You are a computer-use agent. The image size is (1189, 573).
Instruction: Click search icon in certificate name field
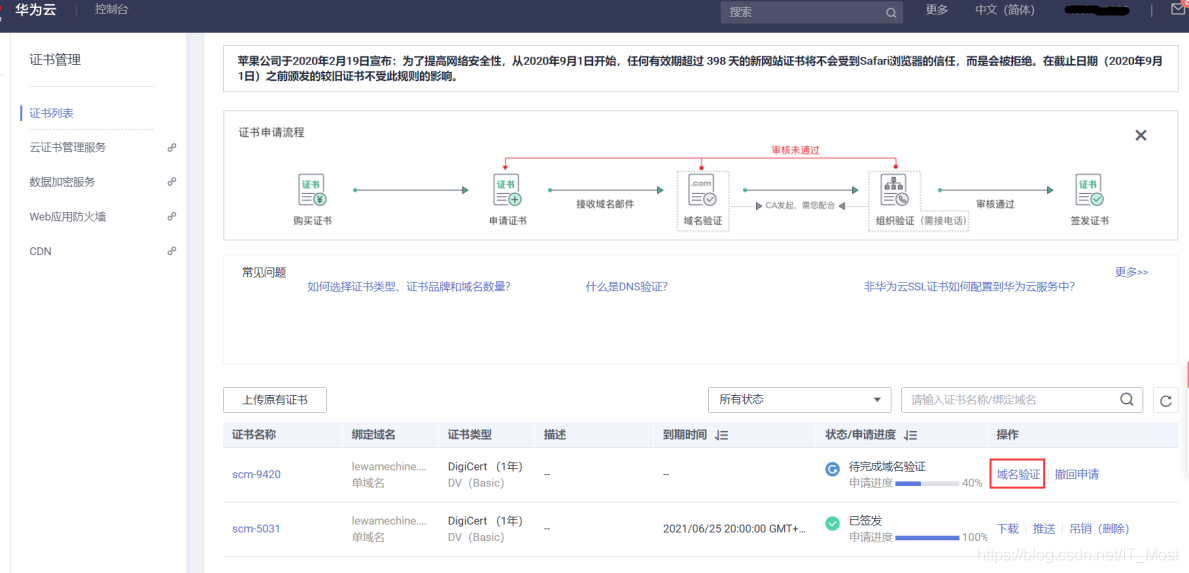click(1127, 399)
